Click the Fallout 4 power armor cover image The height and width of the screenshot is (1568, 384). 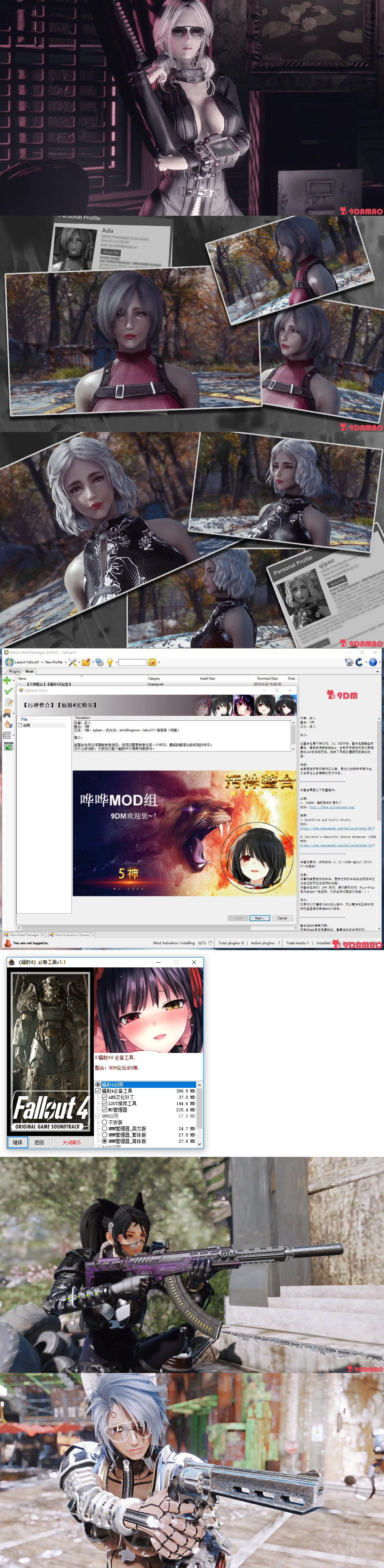[x=51, y=1051]
